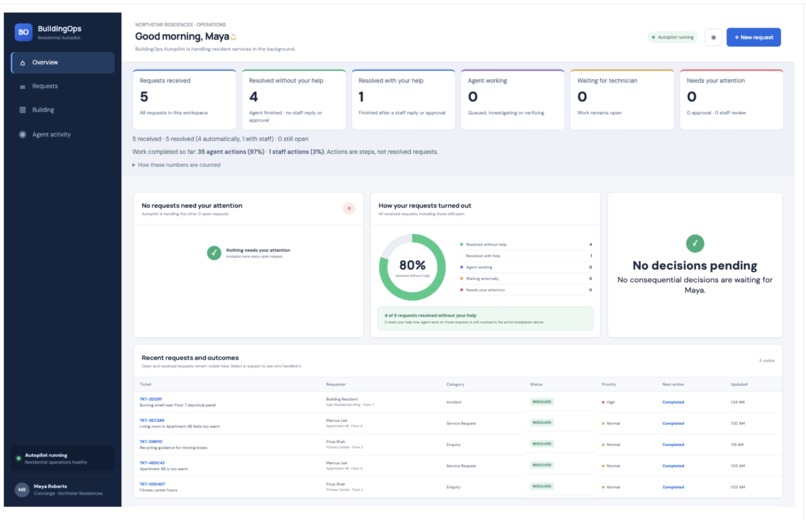Select the Requests received stat card
This screenshot has height=520, width=806.
pyautogui.click(x=185, y=99)
